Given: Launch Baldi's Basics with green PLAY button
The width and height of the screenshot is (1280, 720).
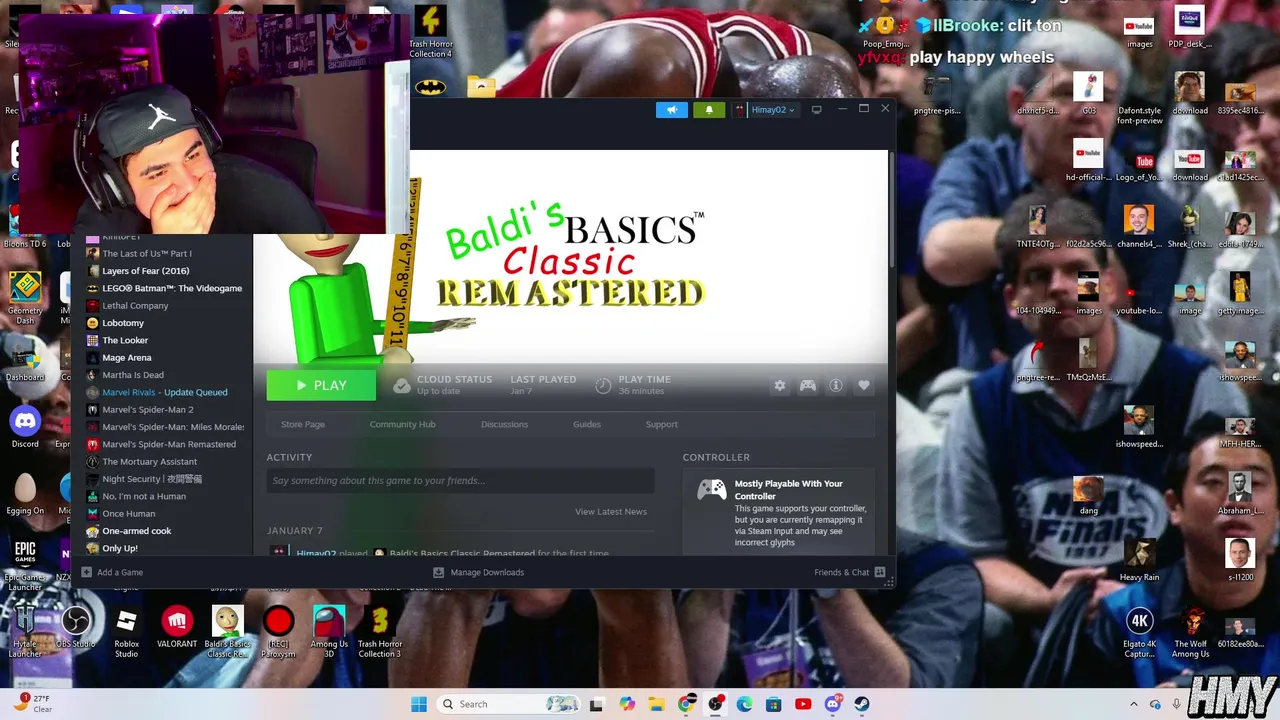Looking at the screenshot, I should [321, 385].
